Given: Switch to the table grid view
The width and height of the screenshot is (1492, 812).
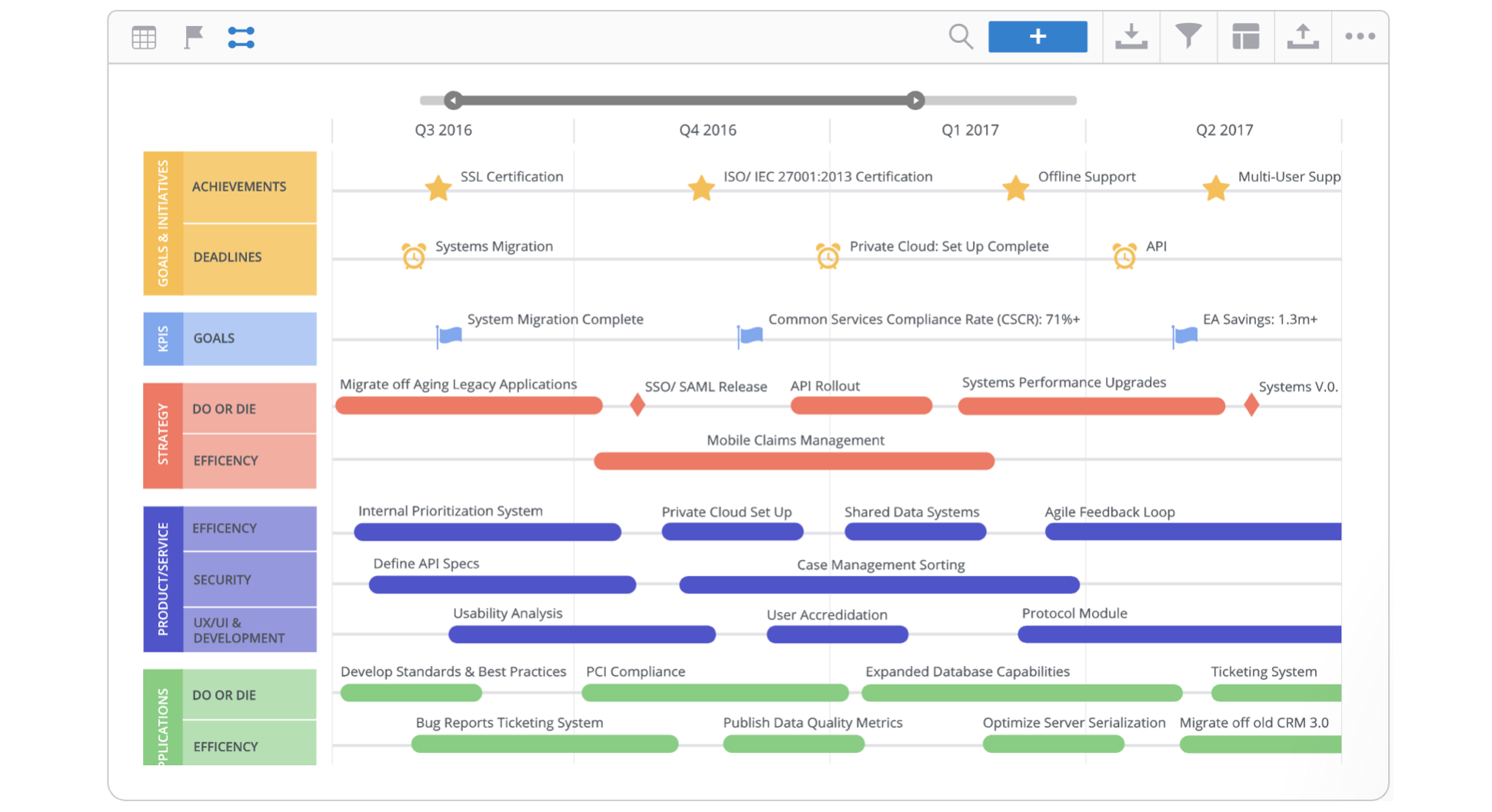Looking at the screenshot, I should tap(144, 37).
